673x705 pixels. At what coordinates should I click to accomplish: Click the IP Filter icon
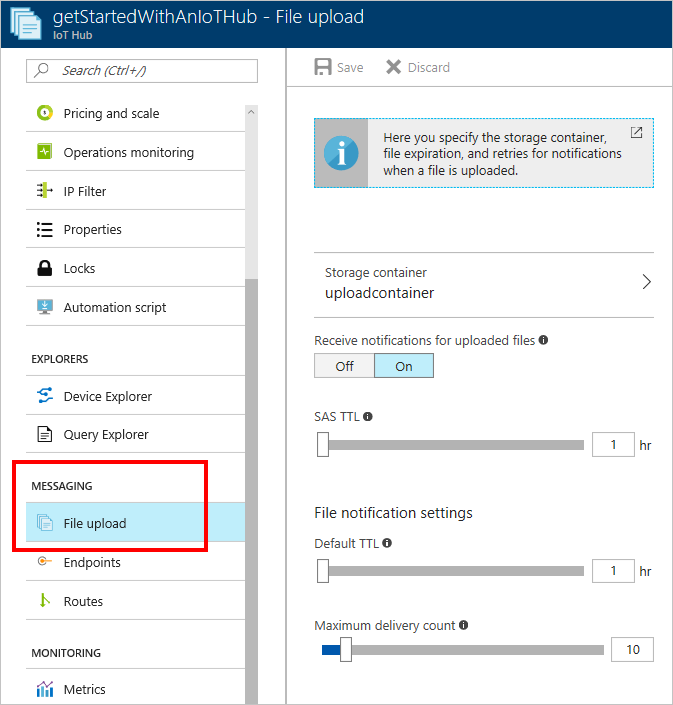[45, 190]
